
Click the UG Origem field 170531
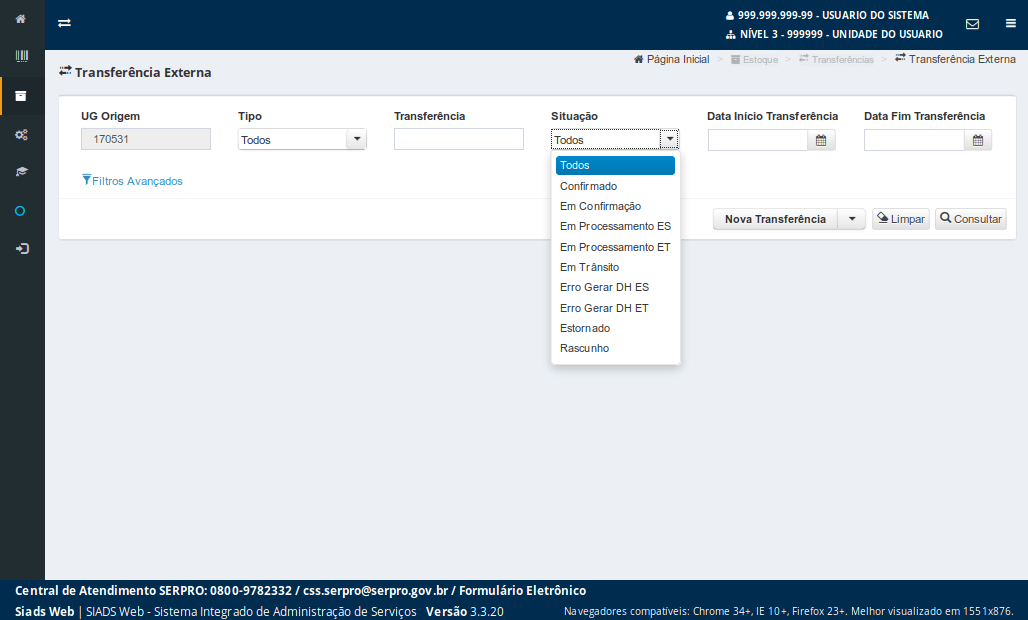(146, 139)
